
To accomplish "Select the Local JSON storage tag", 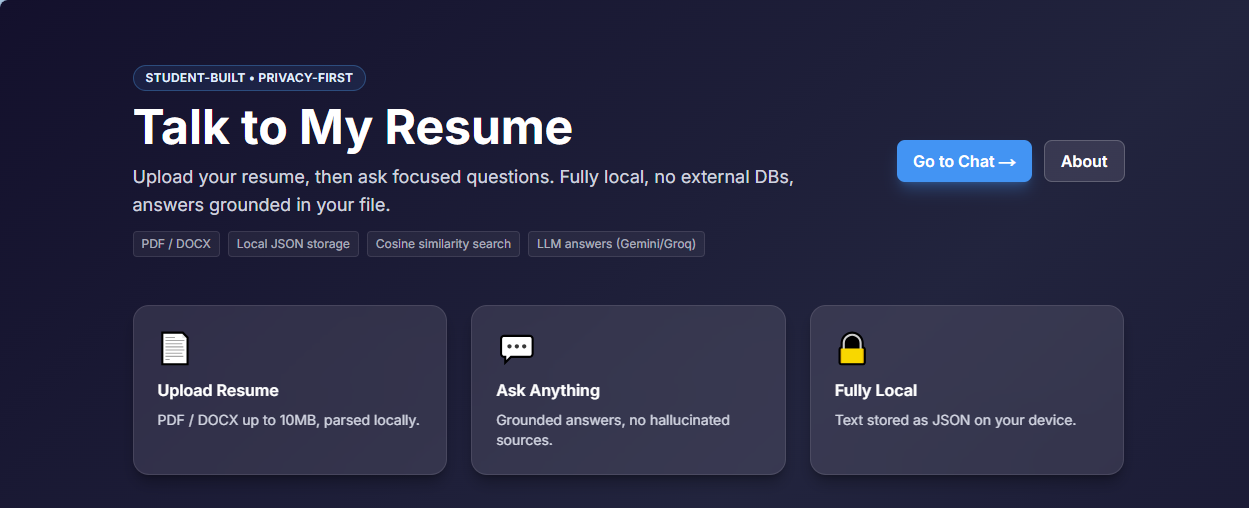I will pos(293,244).
